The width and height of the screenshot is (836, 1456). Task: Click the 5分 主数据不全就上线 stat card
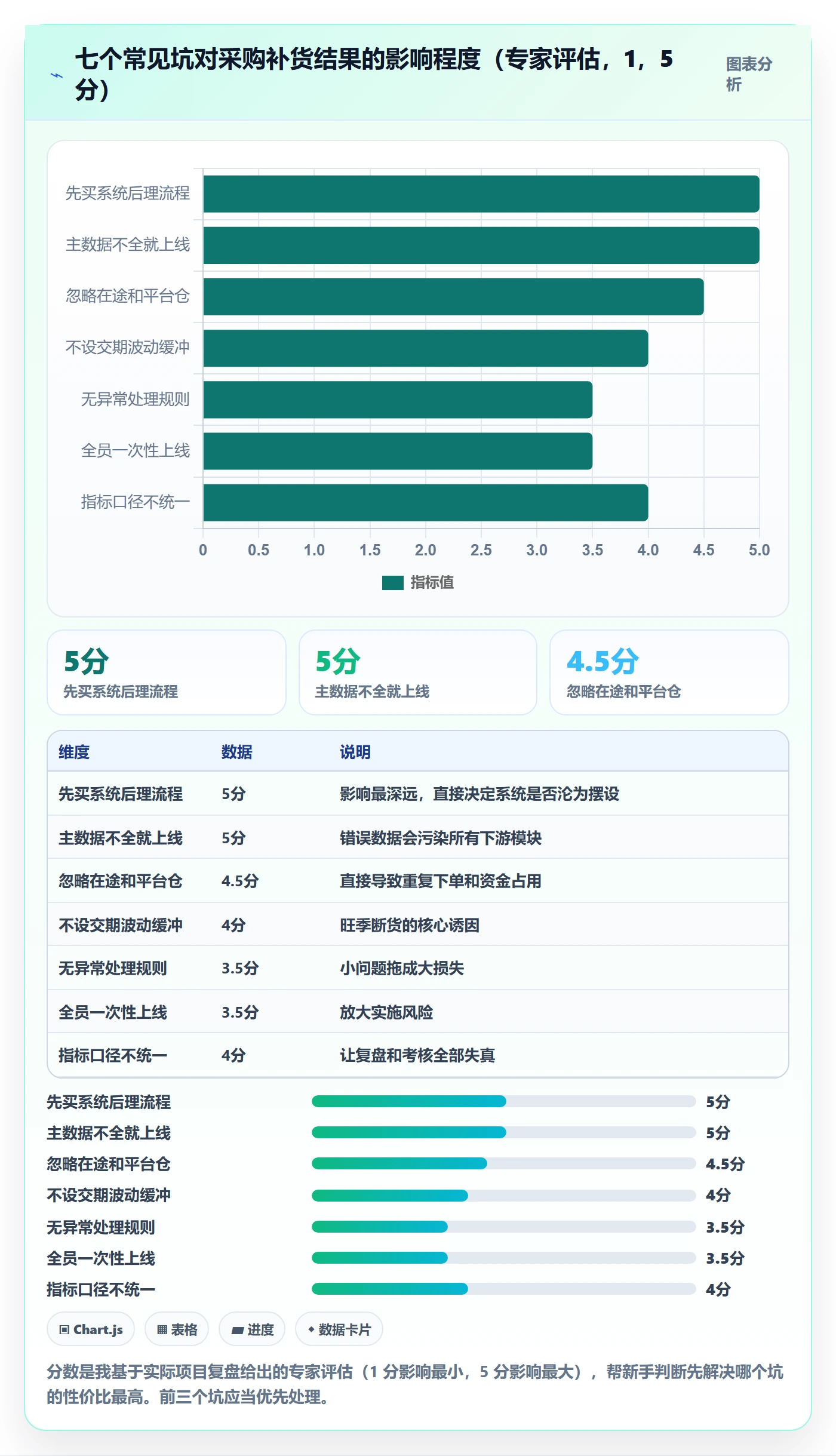(x=418, y=672)
